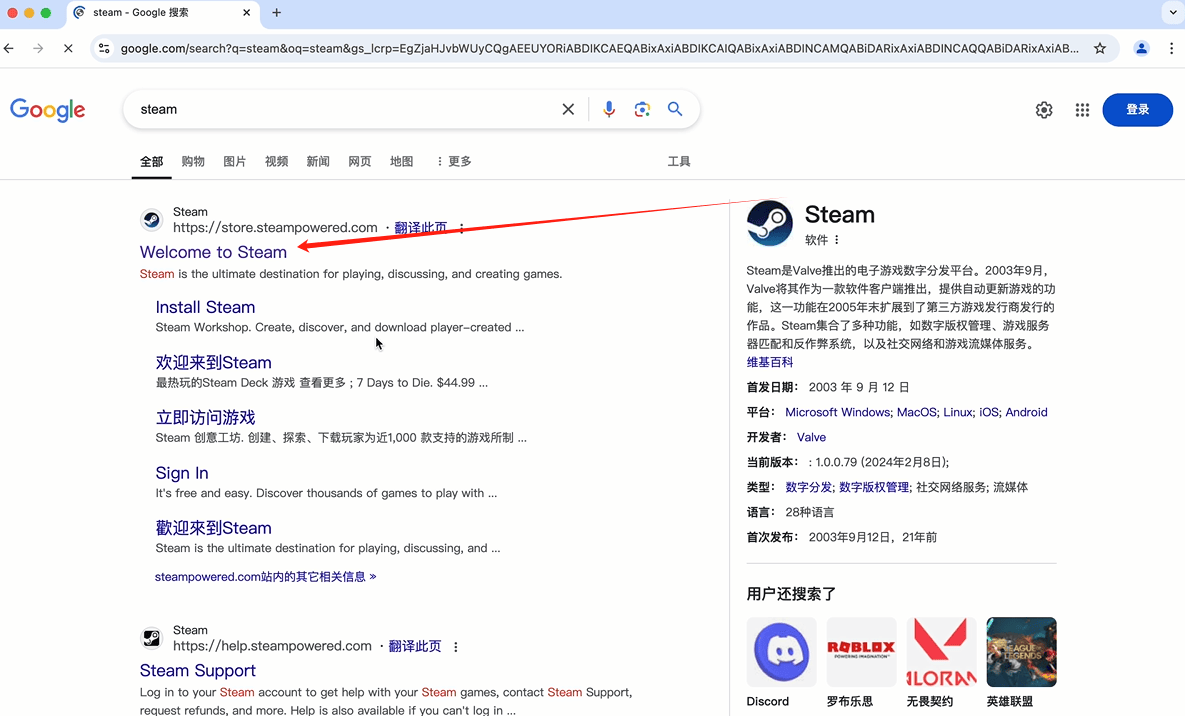Viewport: 1185px width, 716px height.
Task: Open the '立即访问游戏' sublink
Action: tap(205, 417)
